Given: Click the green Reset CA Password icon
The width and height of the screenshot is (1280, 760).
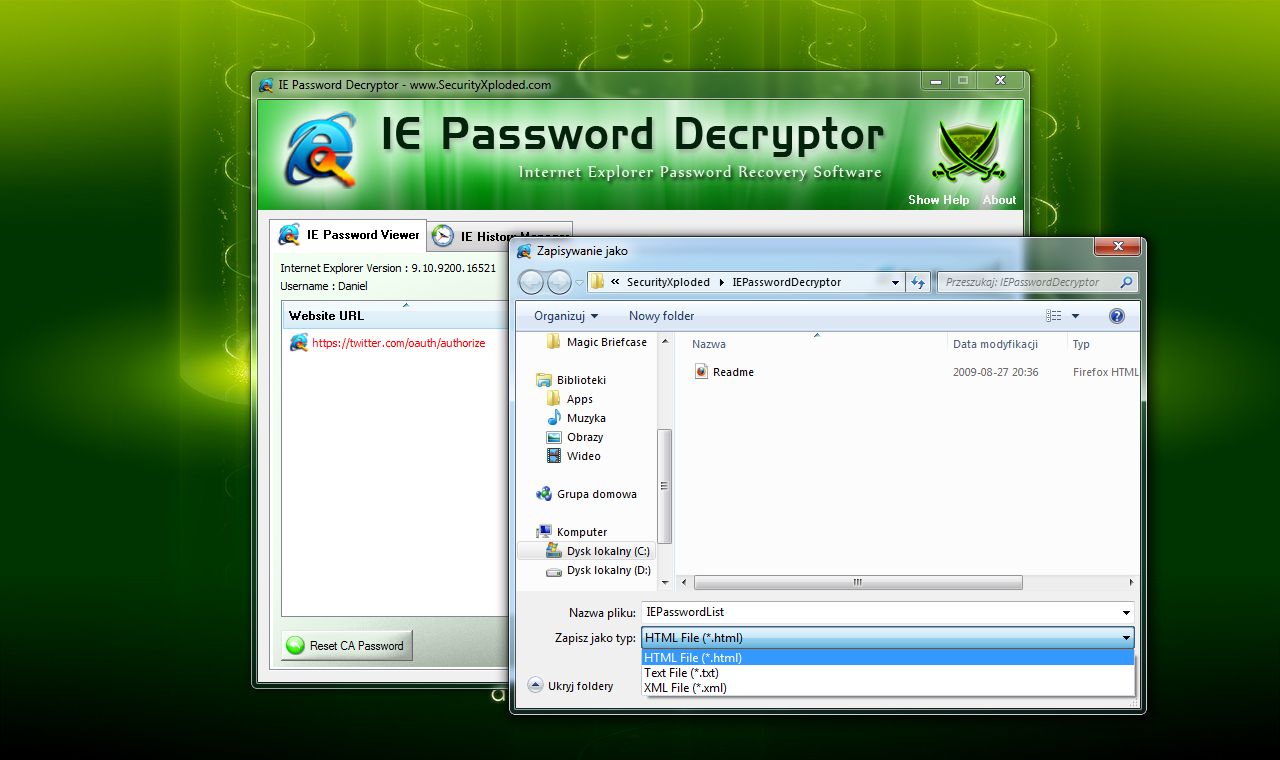Looking at the screenshot, I should [295, 646].
